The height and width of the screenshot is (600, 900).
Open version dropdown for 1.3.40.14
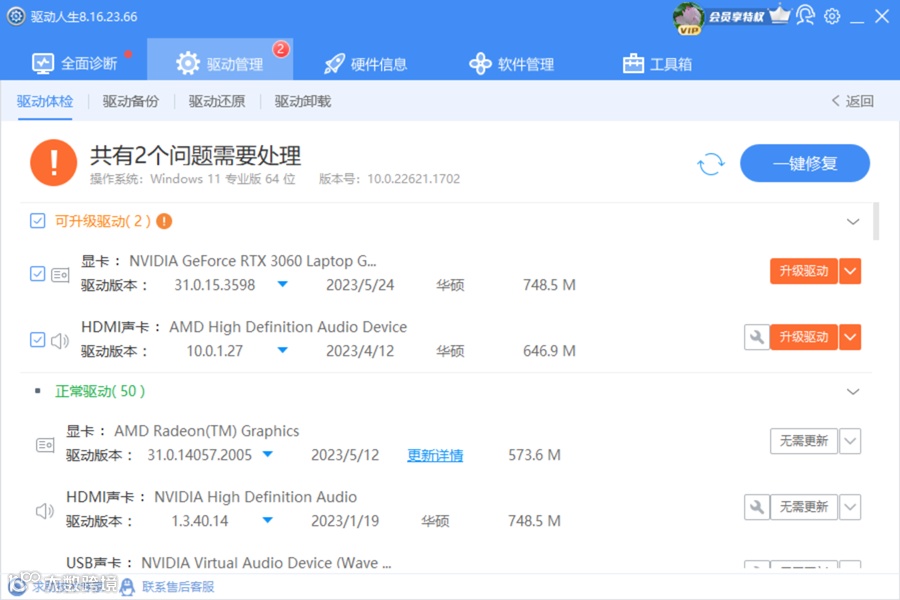pos(267,520)
